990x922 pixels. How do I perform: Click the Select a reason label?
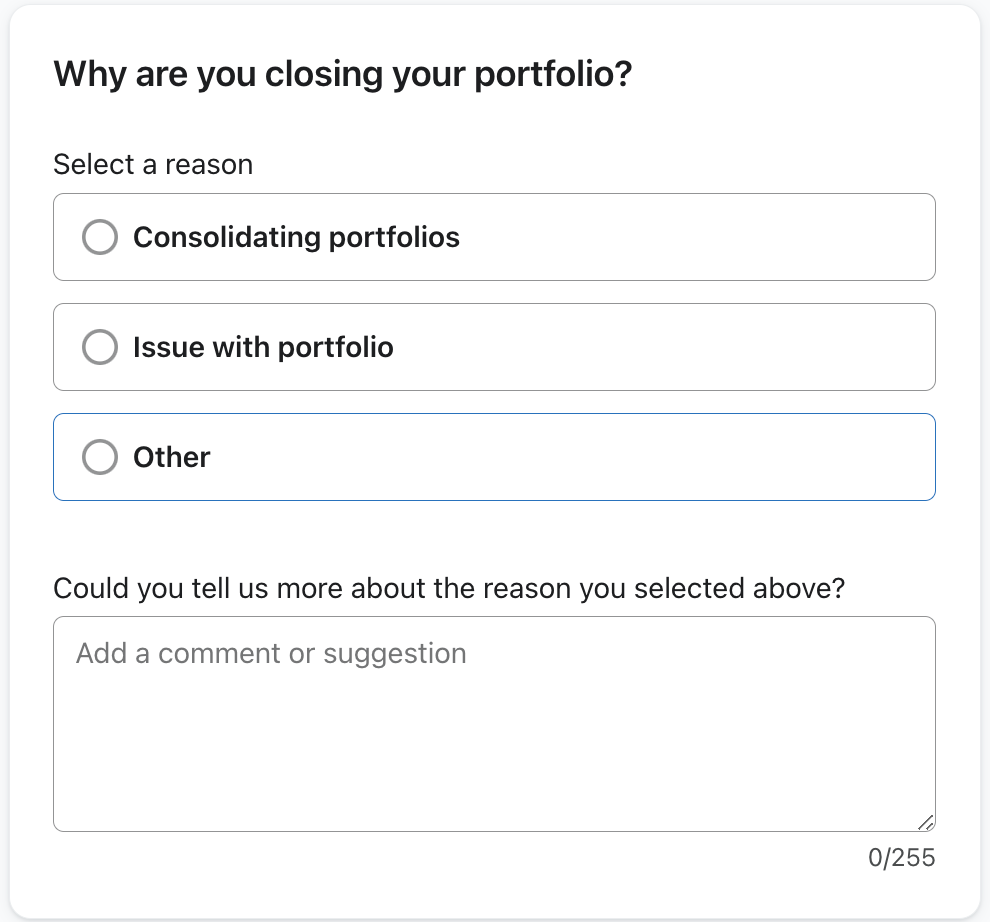[x=152, y=165]
